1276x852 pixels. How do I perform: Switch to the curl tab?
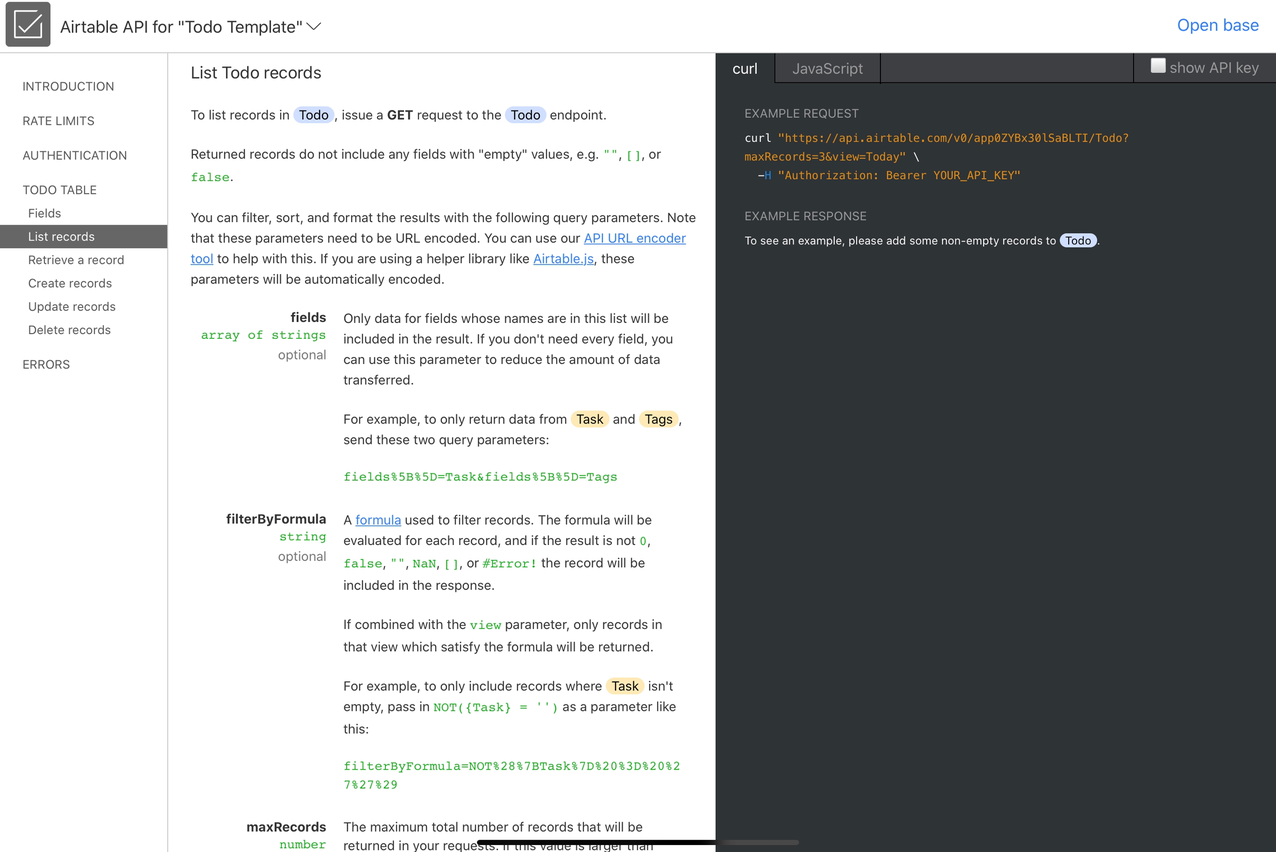[745, 68]
